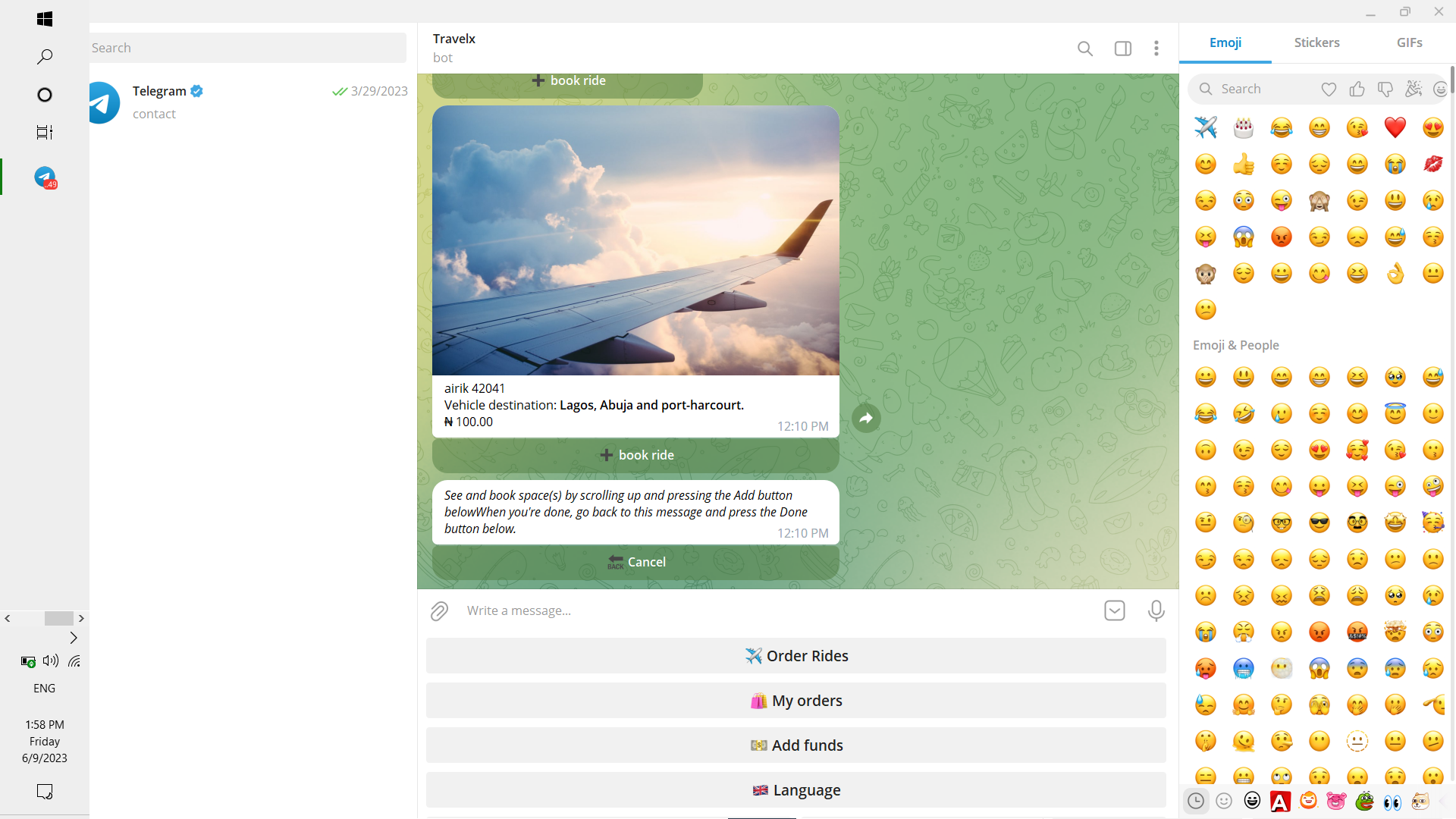
Task: Forward the airik 42041 ride message
Action: (866, 418)
